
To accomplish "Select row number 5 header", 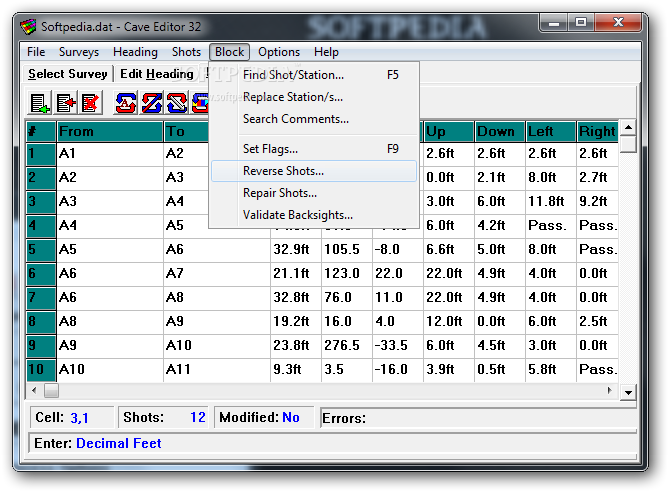I will point(41,250).
